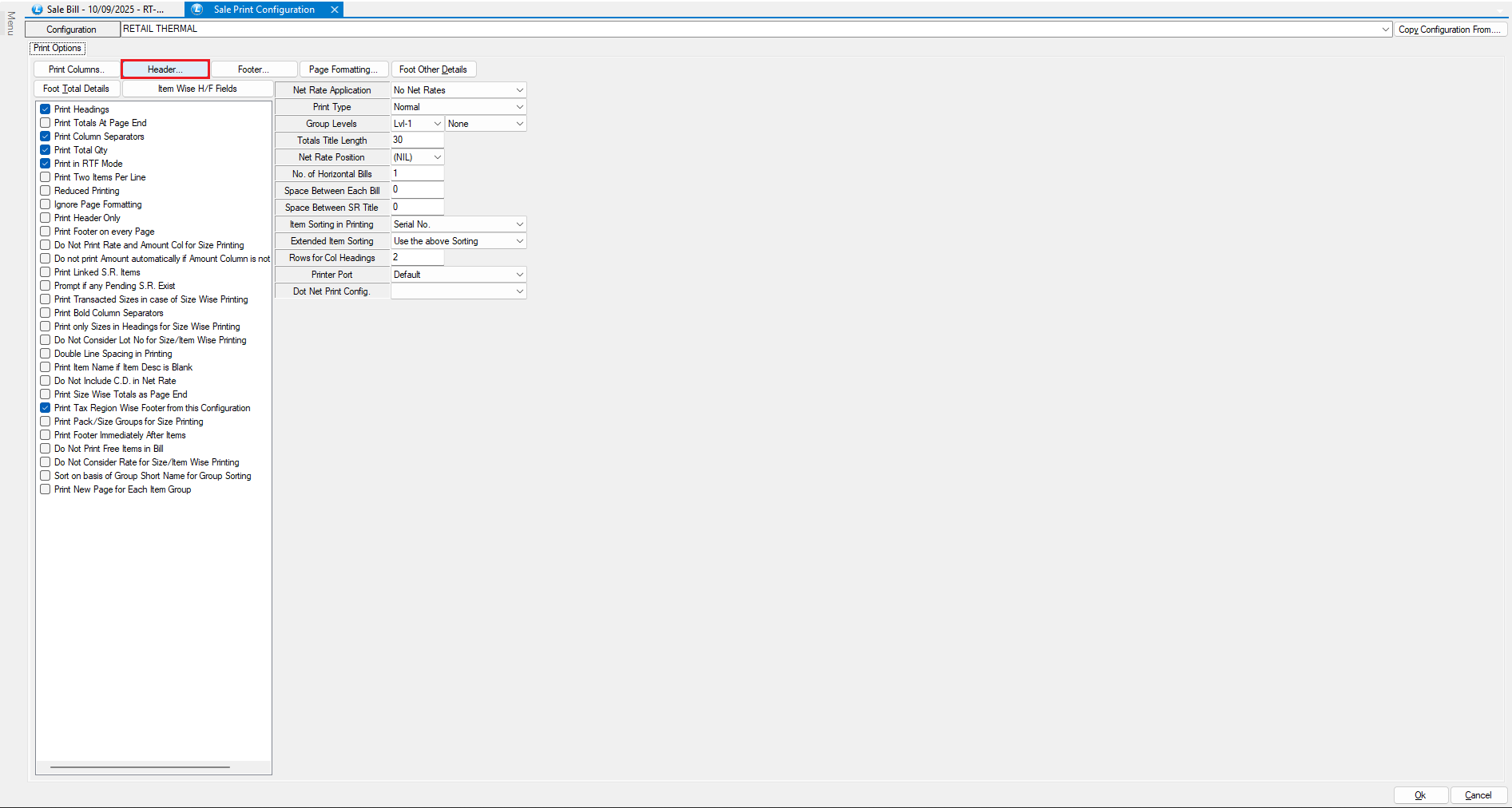Enable Print Totals At Page End checkbox

tap(46, 123)
